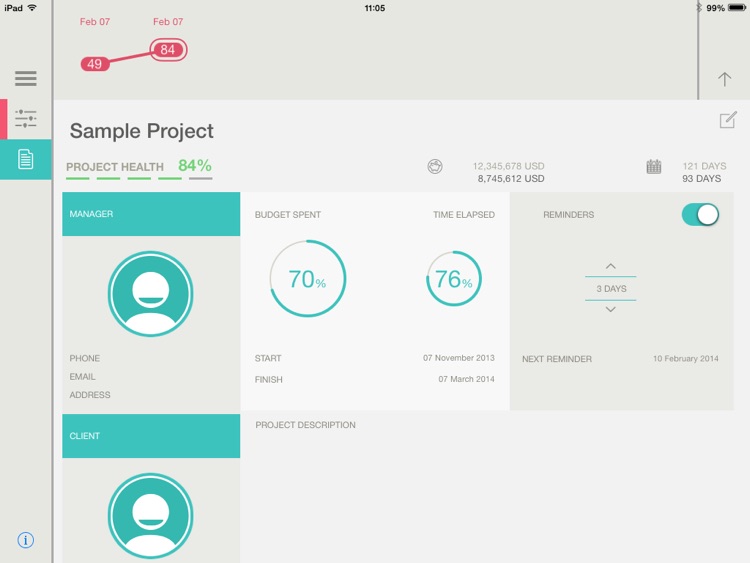
Task: Tap the up arrow icon
Action: point(725,79)
